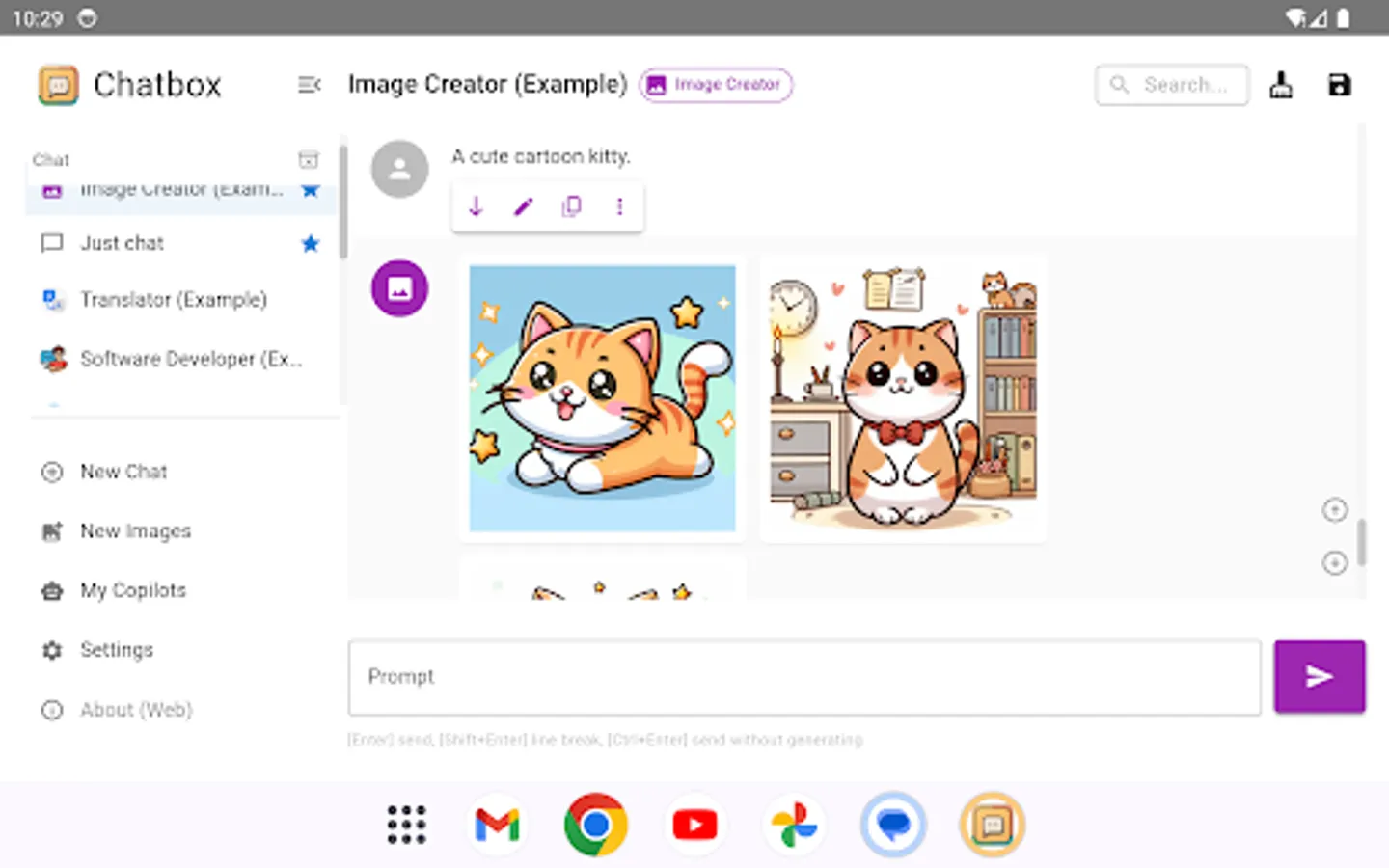Open New Images from the sidebar
This screenshot has width=1389, height=868.
tap(135, 530)
